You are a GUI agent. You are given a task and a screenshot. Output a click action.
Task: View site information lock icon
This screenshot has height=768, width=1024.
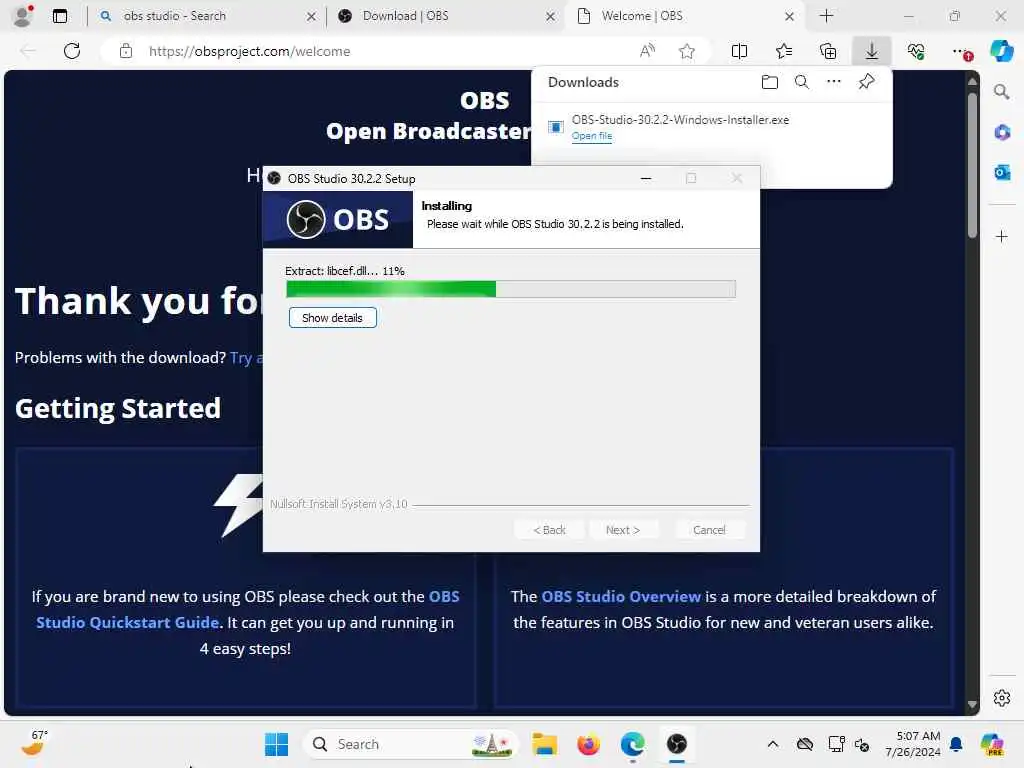pos(126,51)
